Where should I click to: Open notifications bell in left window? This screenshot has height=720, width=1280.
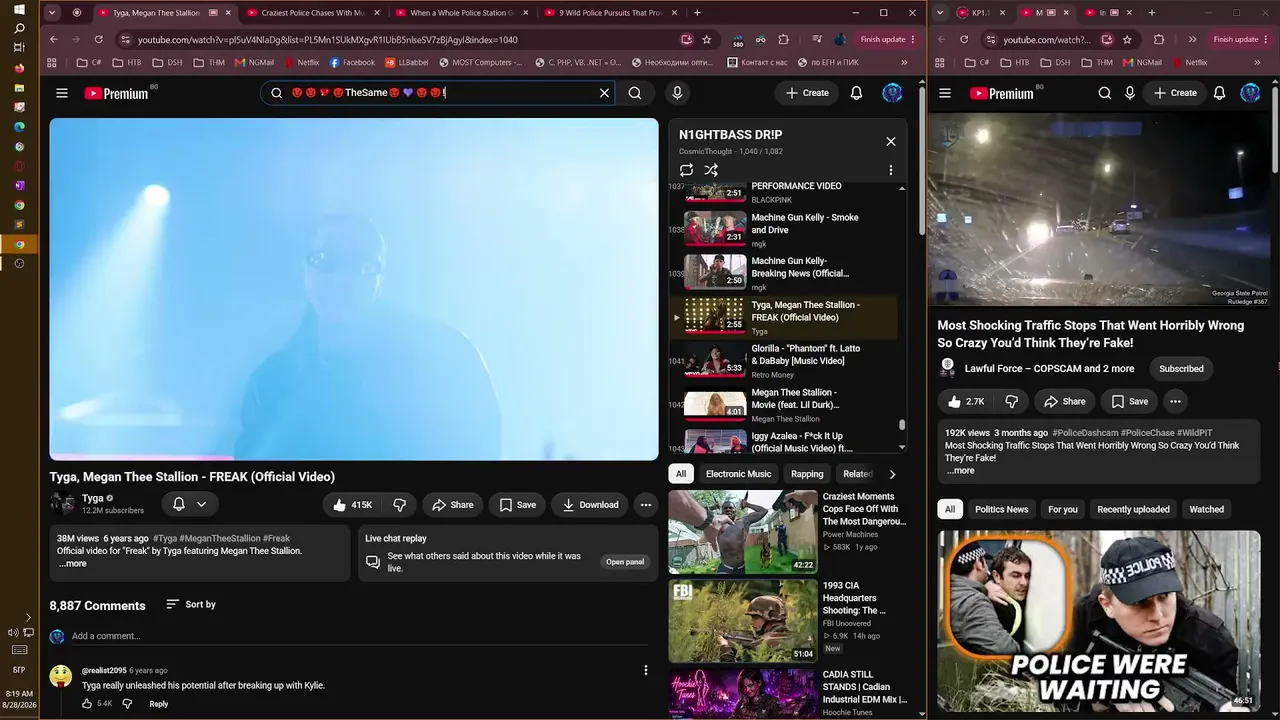[856, 93]
